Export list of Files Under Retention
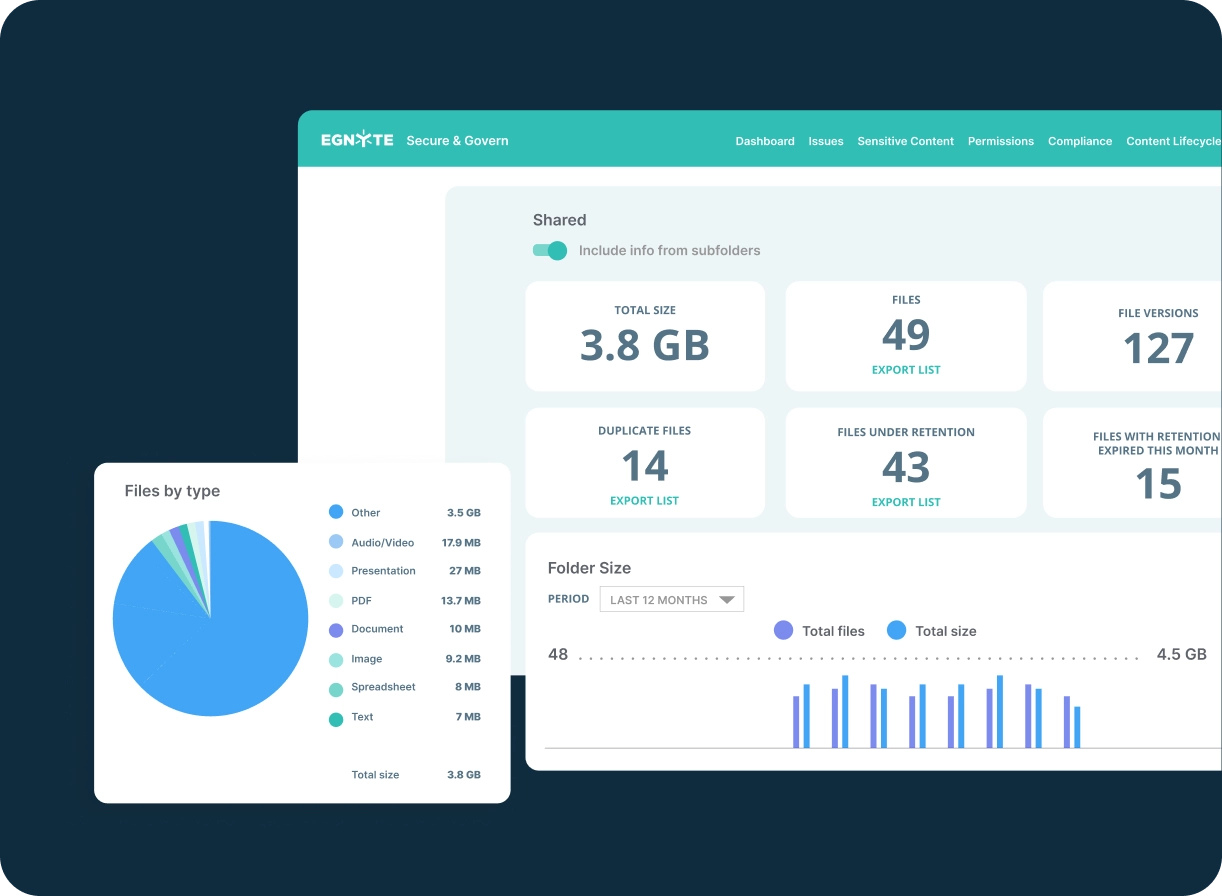1222x896 pixels. (x=906, y=502)
